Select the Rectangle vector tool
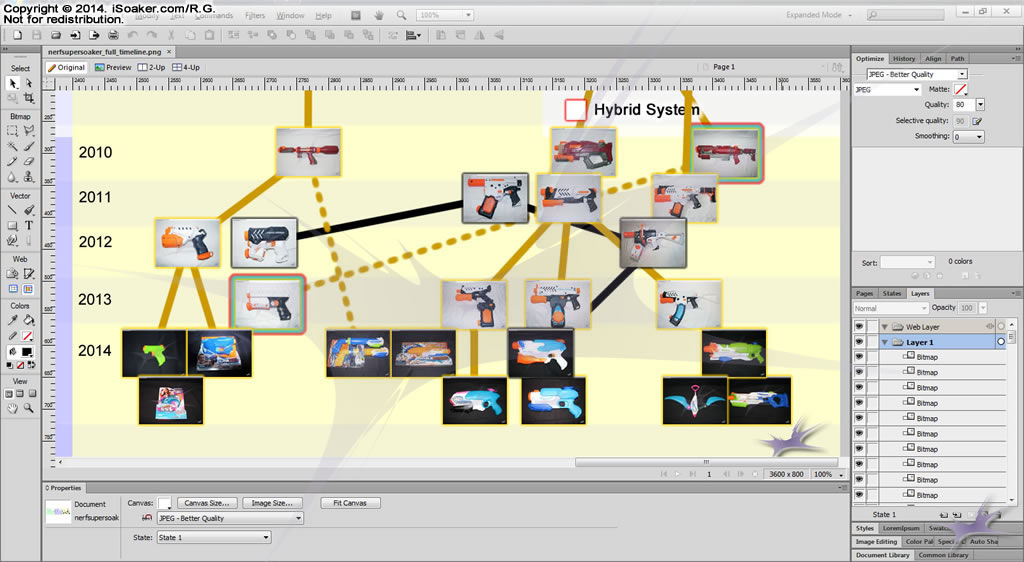 (12, 225)
